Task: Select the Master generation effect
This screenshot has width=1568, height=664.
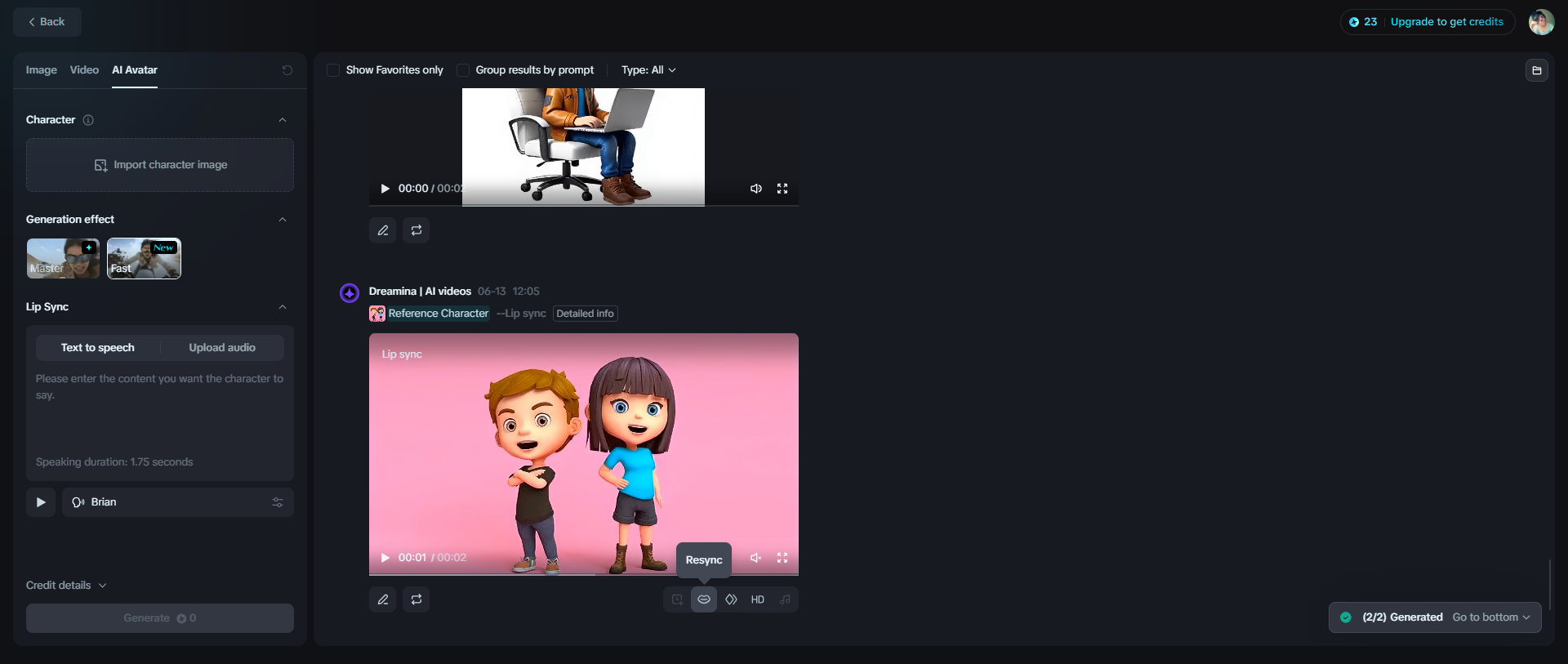Action: 63,258
